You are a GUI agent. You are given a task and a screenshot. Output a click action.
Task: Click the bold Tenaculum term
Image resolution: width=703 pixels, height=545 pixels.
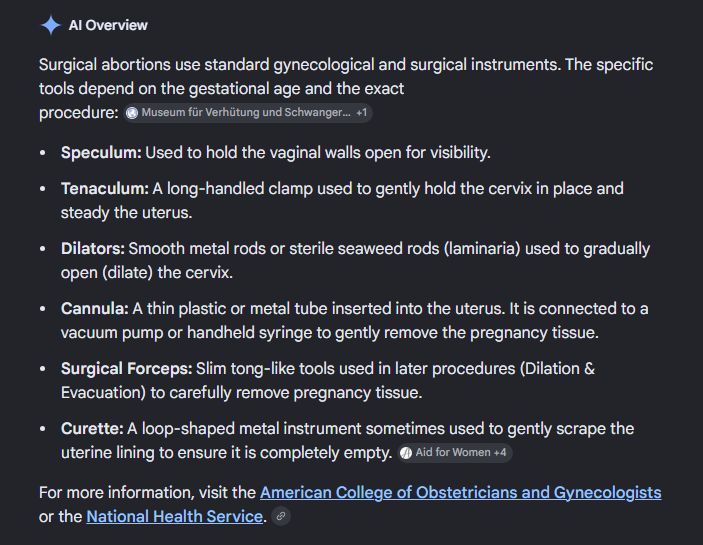click(x=105, y=189)
